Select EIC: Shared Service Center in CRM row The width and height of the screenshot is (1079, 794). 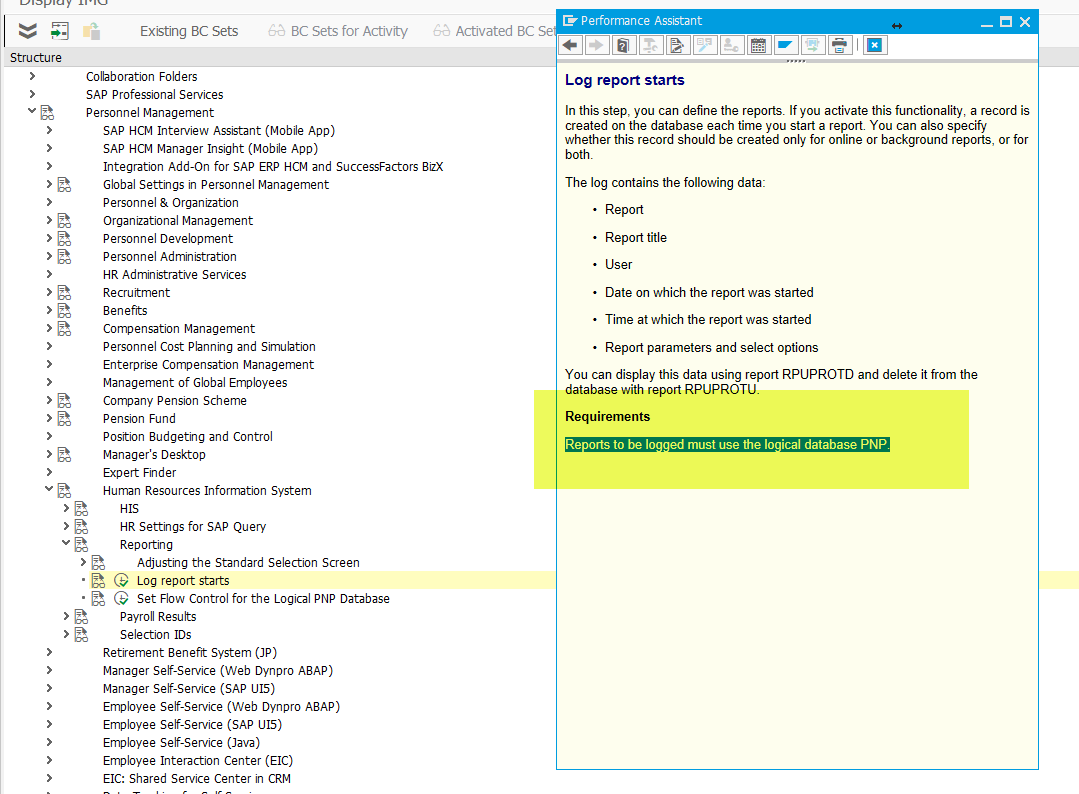pos(196,778)
